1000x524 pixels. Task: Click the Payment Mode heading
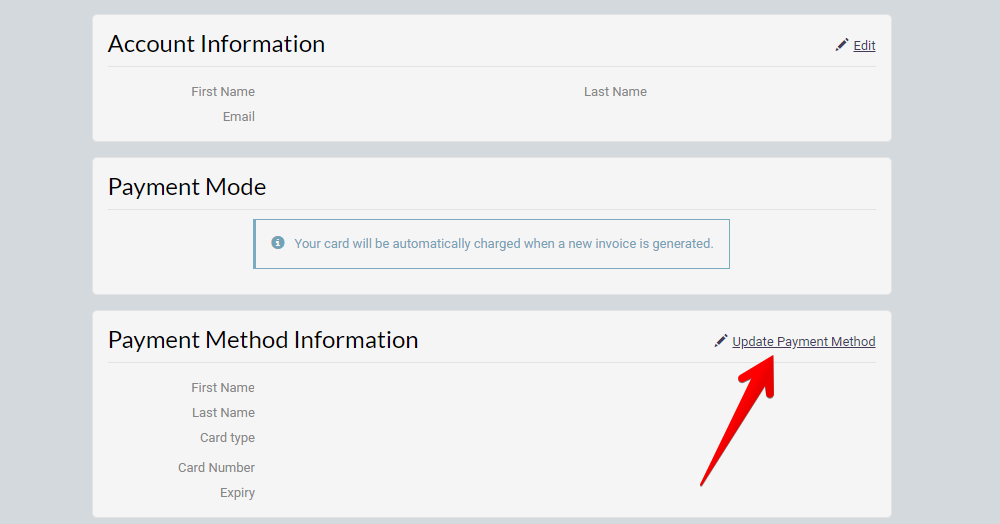(x=187, y=187)
